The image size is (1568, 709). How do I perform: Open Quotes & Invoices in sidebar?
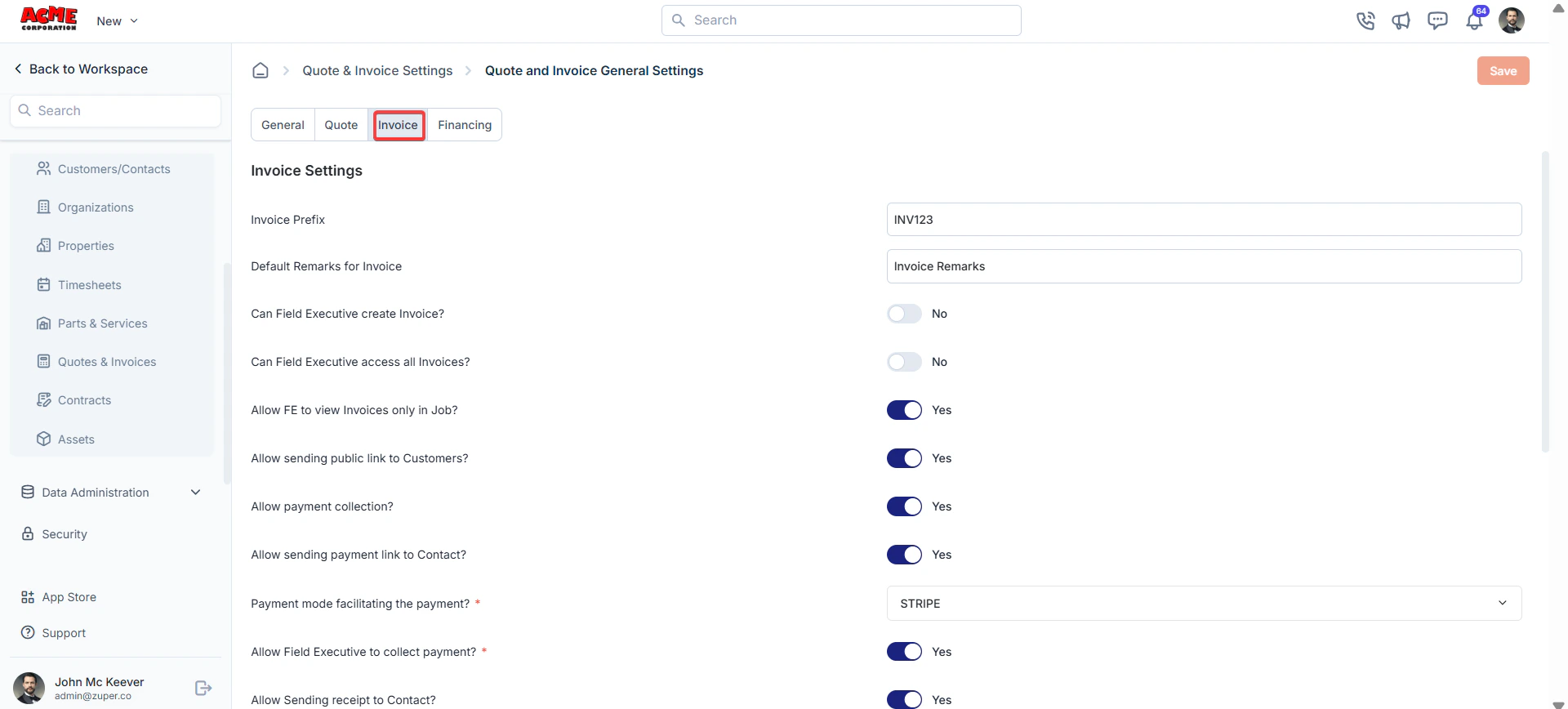(x=107, y=361)
